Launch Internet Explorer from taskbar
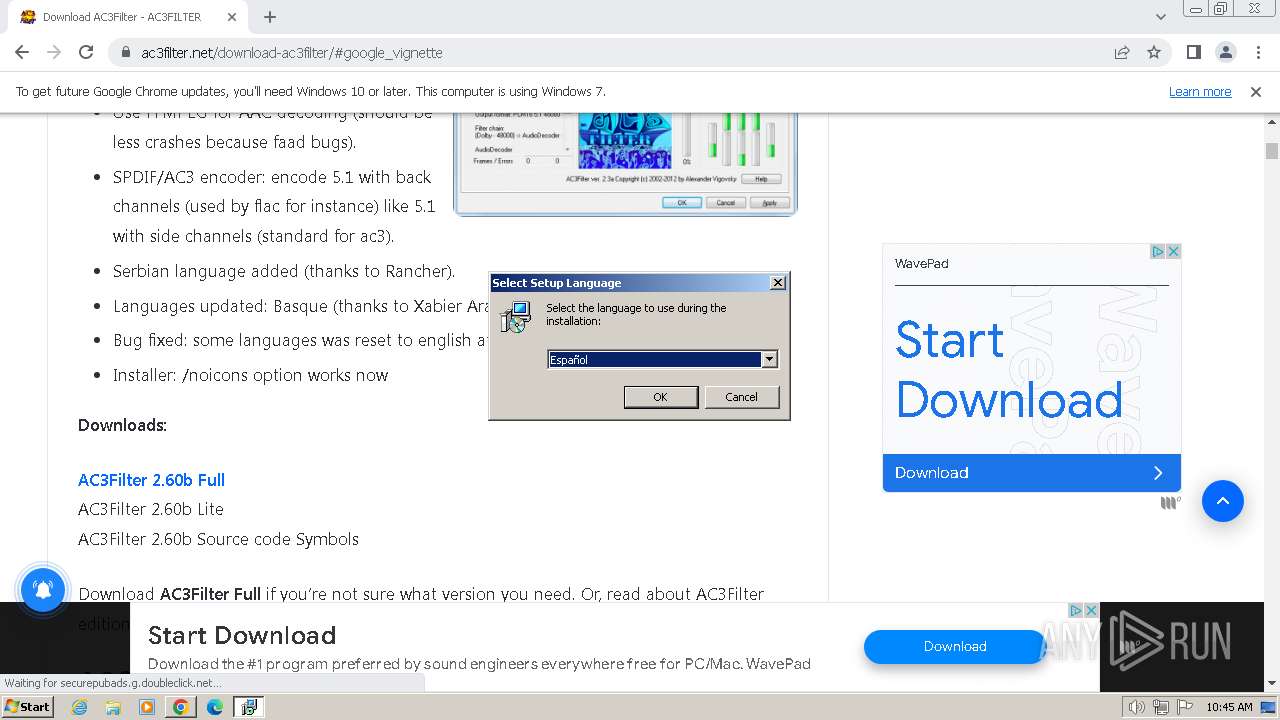 click(79, 707)
